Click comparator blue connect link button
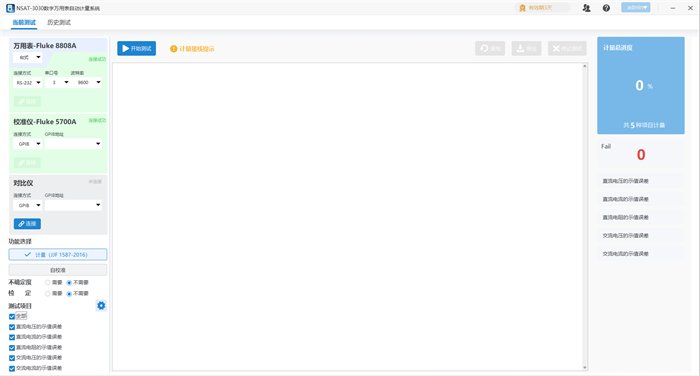 click(27, 224)
